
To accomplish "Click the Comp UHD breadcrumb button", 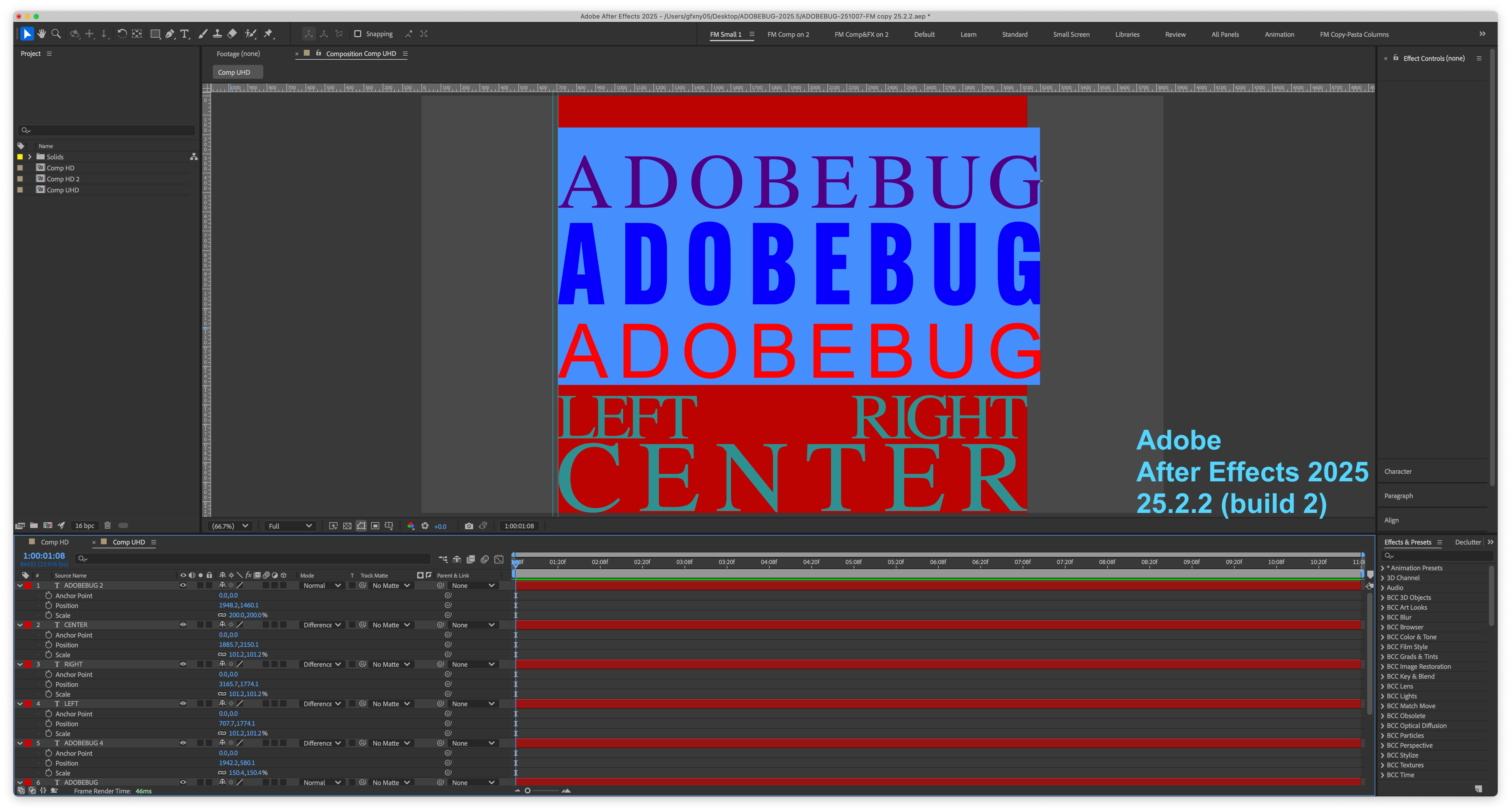I will pyautogui.click(x=235, y=72).
